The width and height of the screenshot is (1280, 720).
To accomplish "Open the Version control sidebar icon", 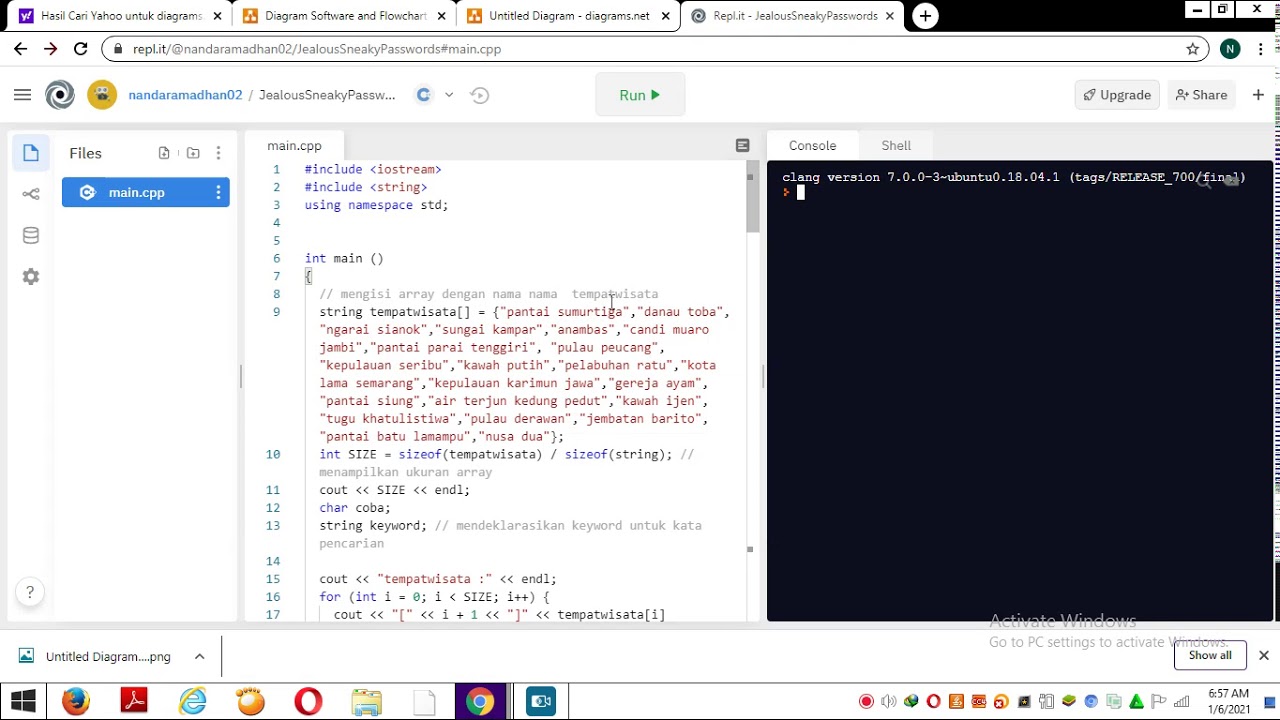I will [31, 194].
